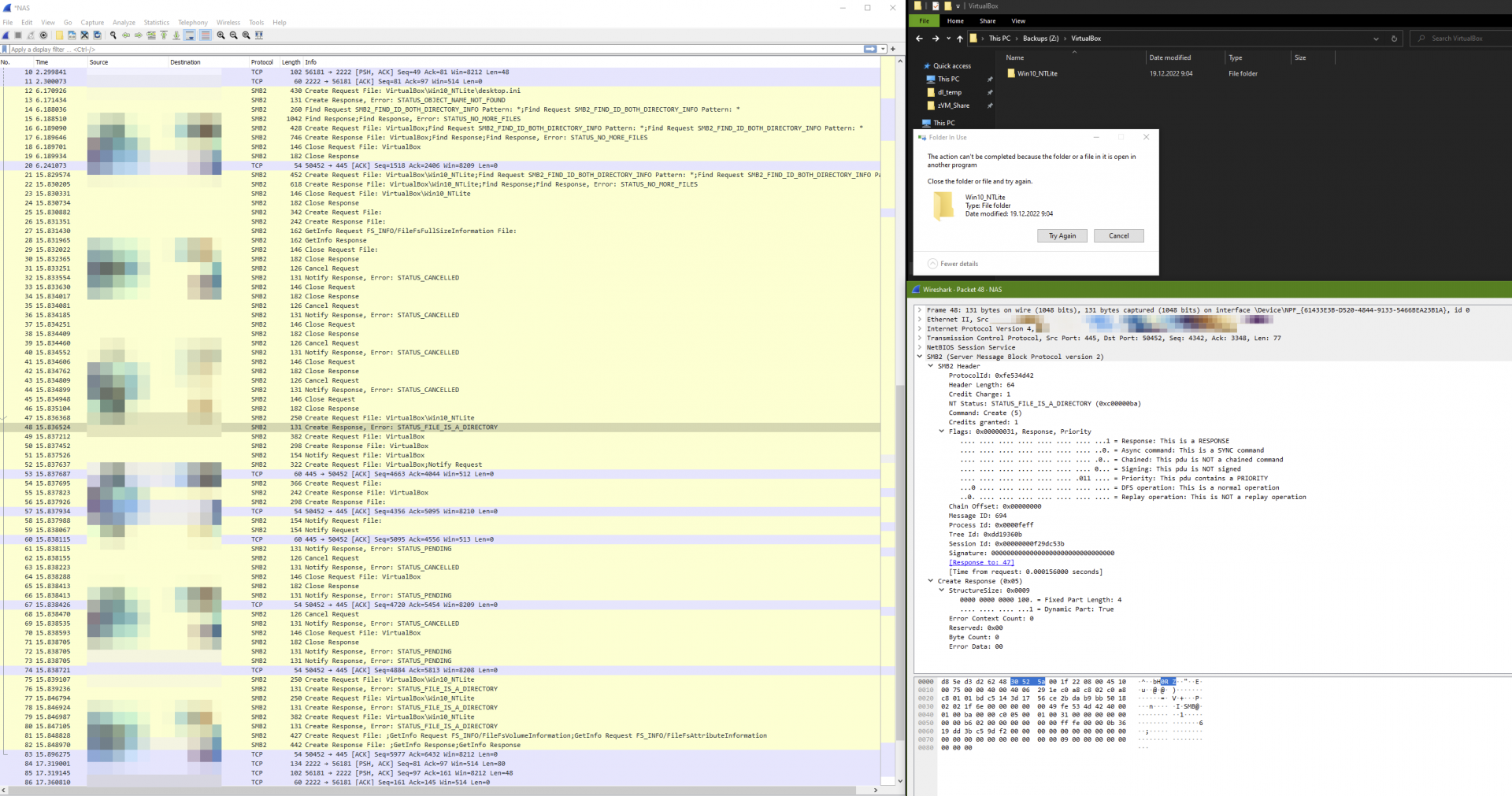Zoom in the Wireshark main window text

point(220,35)
